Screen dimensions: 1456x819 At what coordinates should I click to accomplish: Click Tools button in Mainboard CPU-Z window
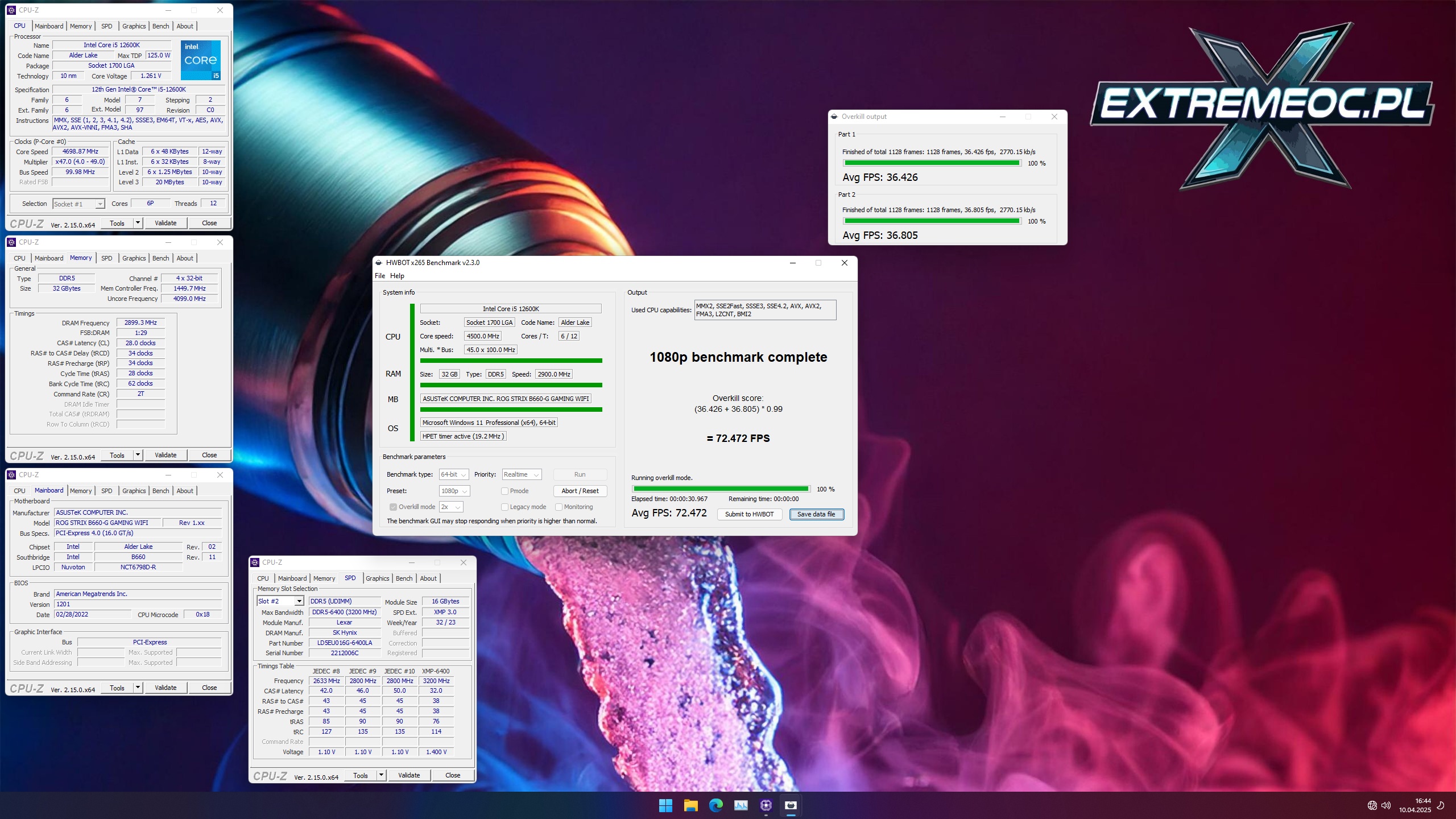coord(117,688)
